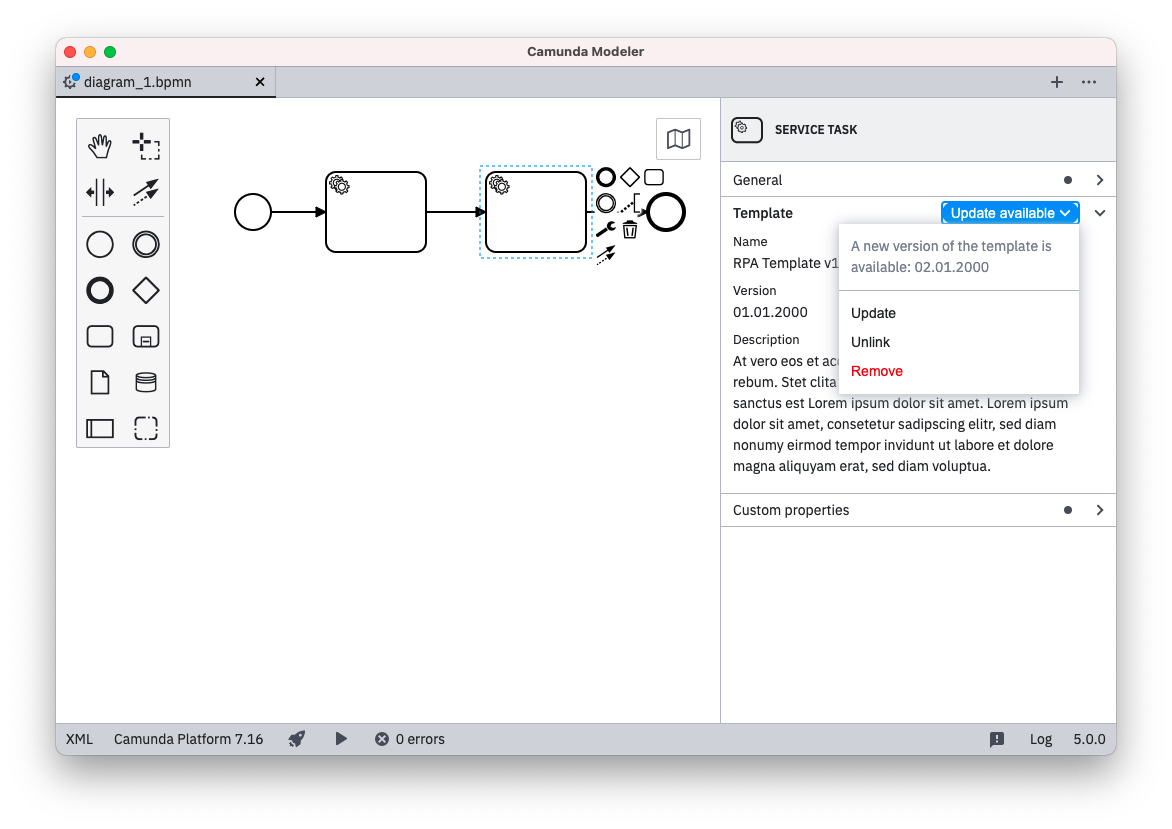Click the wrench change-type icon

[x=605, y=230]
